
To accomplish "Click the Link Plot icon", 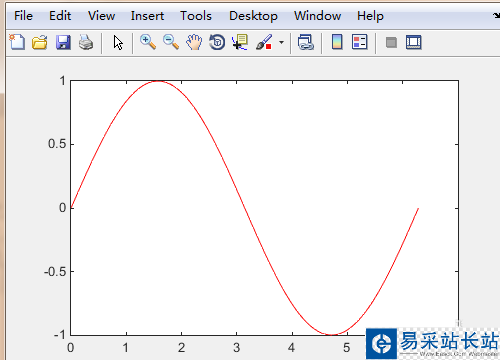I will (306, 42).
